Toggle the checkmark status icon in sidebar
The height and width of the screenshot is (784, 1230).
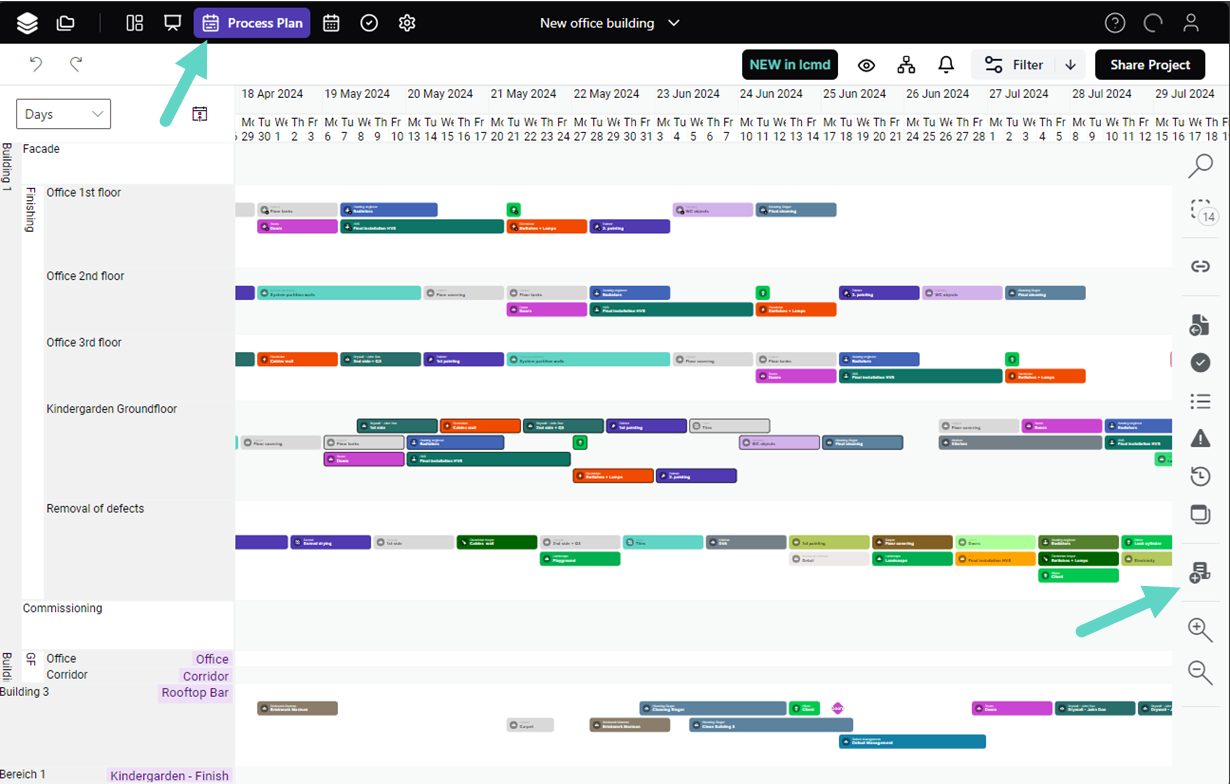click(x=1200, y=362)
